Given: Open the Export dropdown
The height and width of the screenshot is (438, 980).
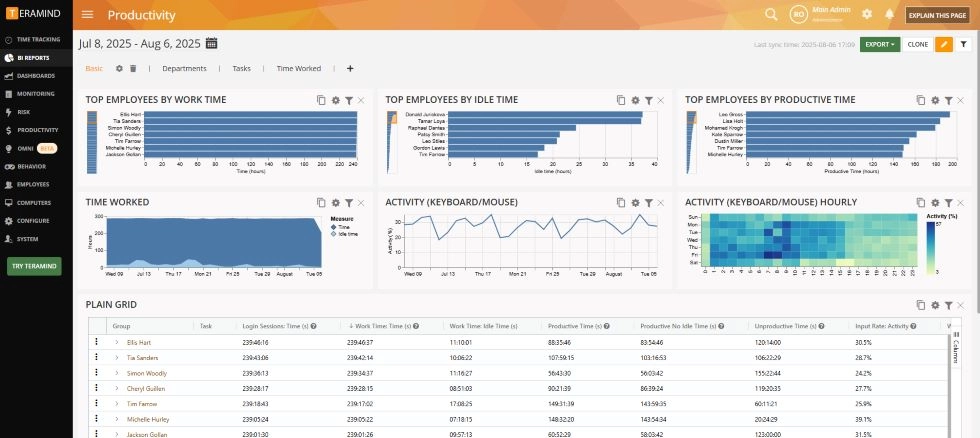Looking at the screenshot, I should click(x=880, y=44).
